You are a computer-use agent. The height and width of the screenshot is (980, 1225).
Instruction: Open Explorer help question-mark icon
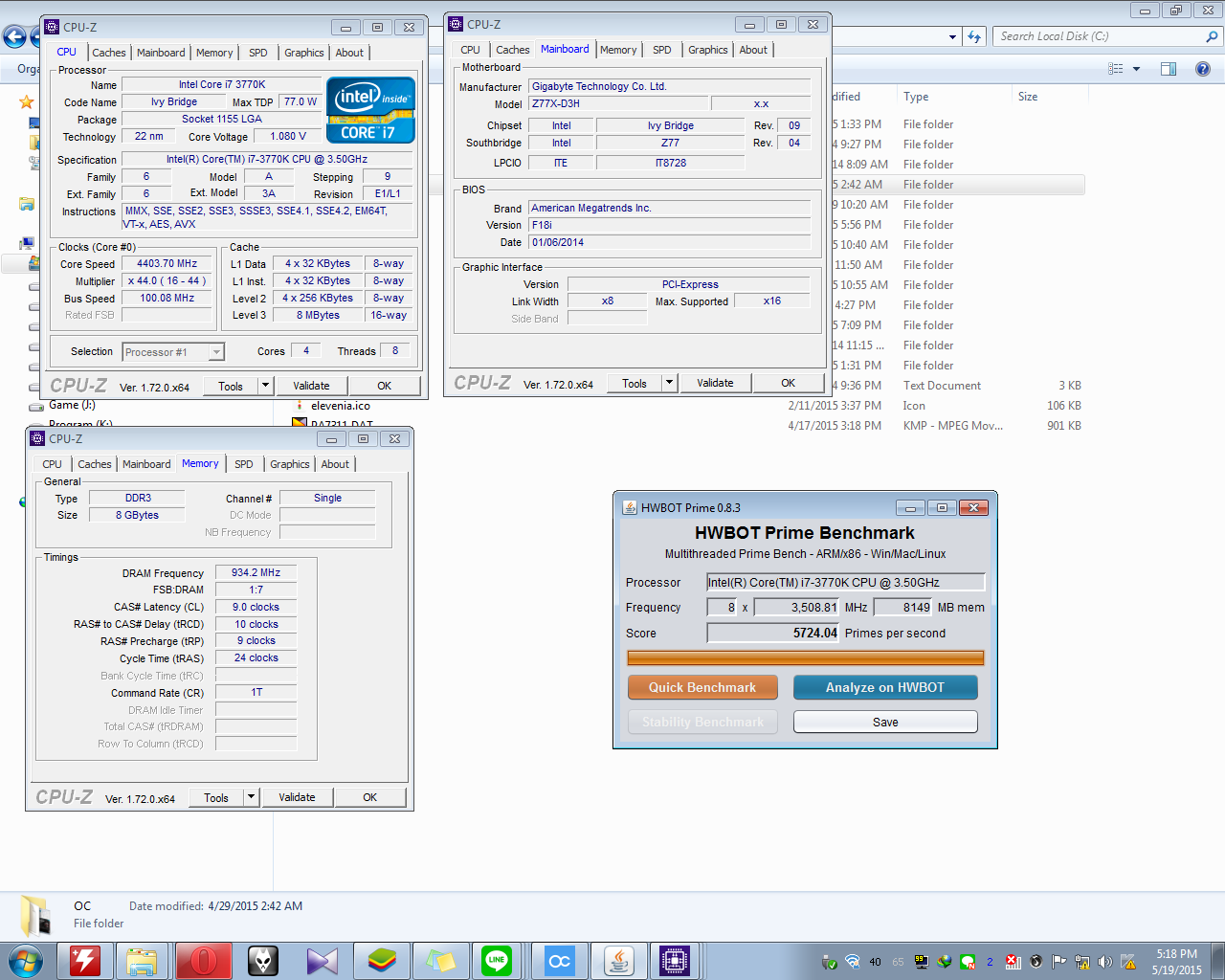pos(1203,69)
